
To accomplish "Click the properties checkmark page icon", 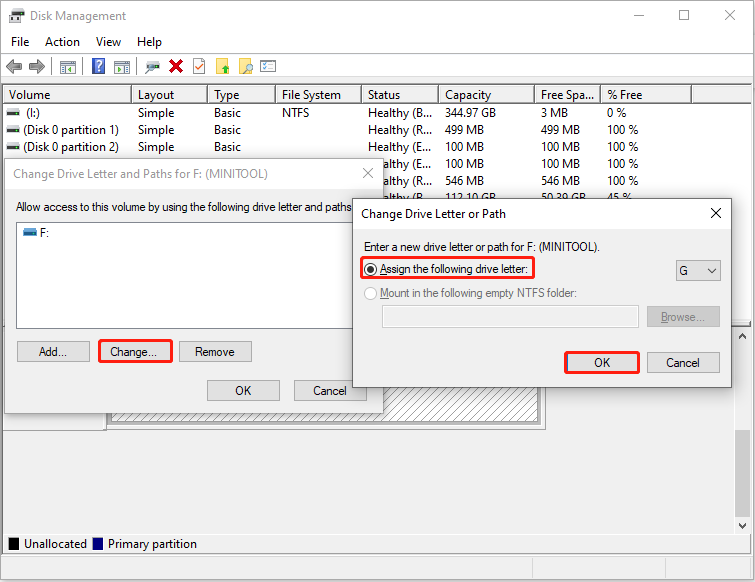I will click(199, 66).
